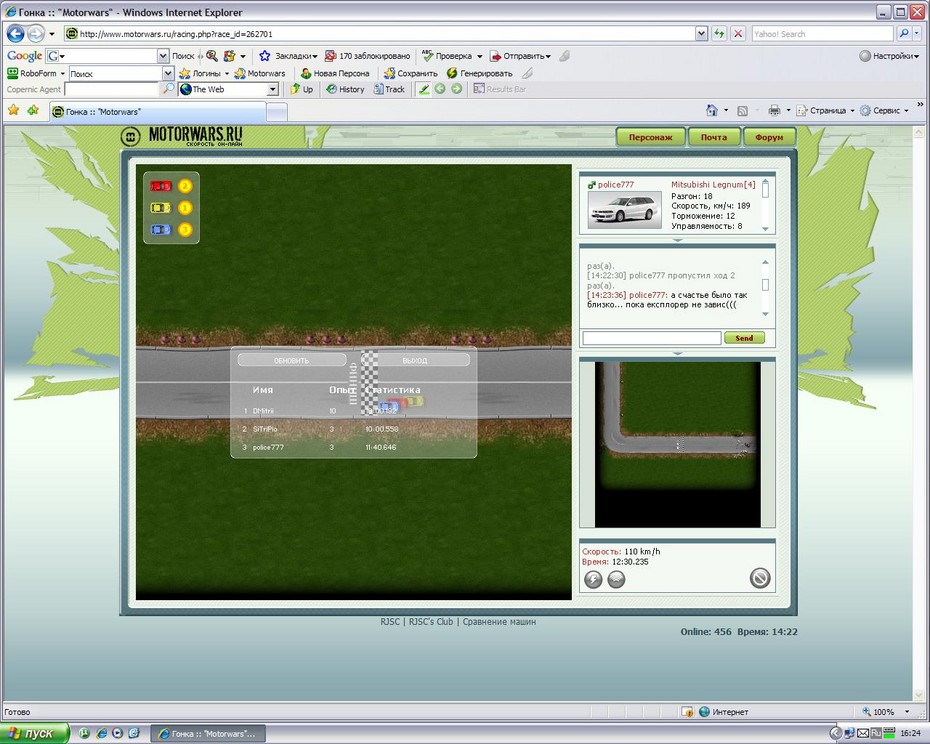The height and width of the screenshot is (744, 930).
Task: Go back with the browser Back arrow
Action: coord(15,34)
